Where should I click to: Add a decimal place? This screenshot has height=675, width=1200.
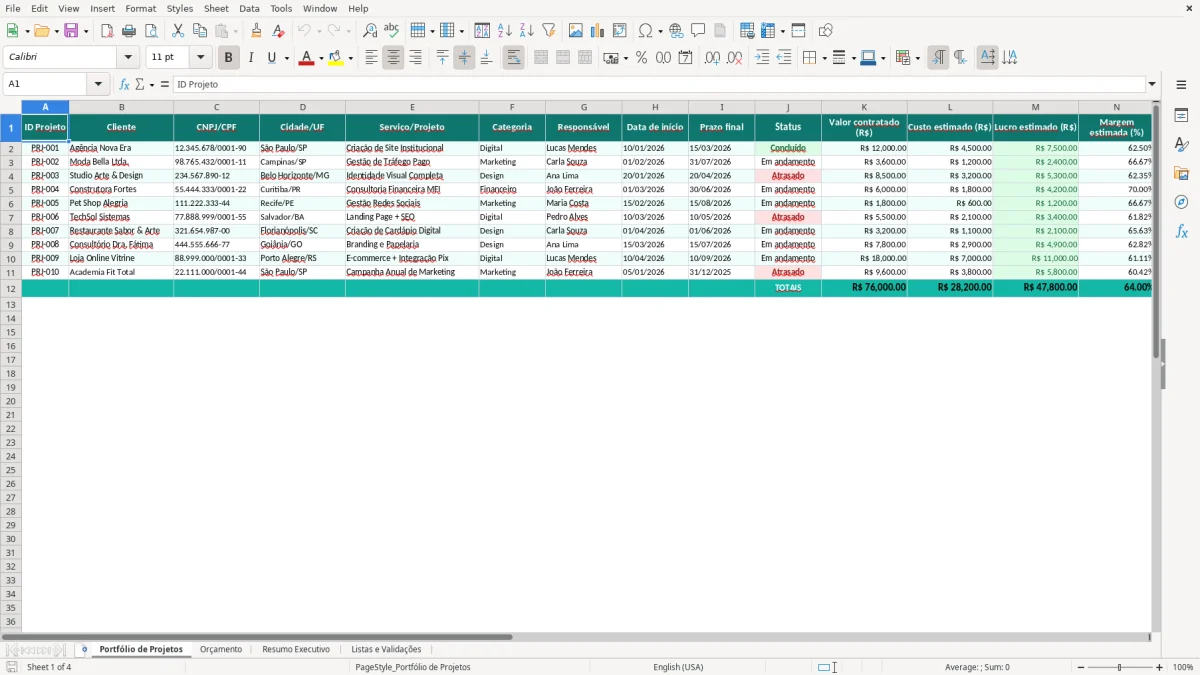pyautogui.click(x=712, y=58)
